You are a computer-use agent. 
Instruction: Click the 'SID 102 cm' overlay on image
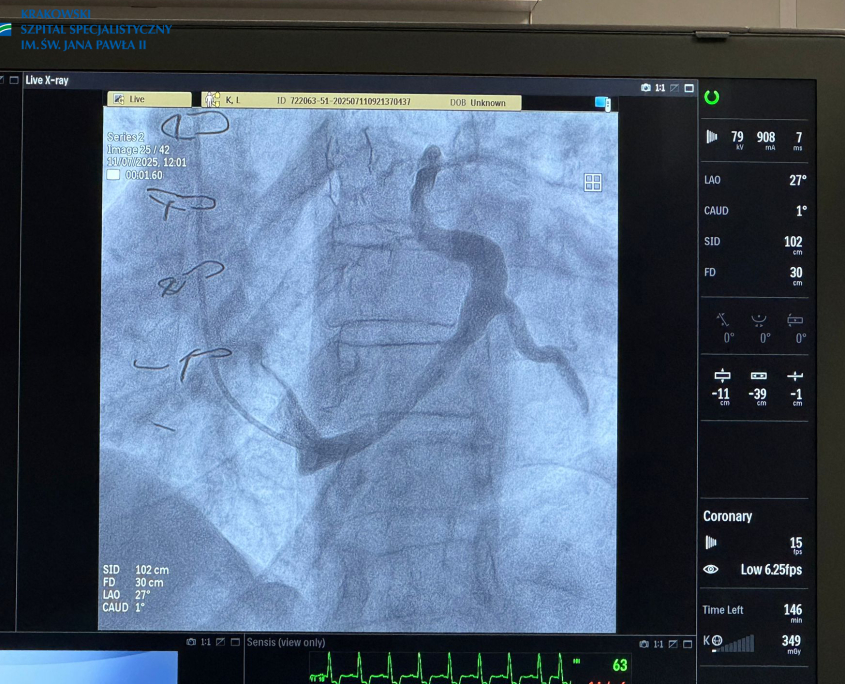click(136, 570)
